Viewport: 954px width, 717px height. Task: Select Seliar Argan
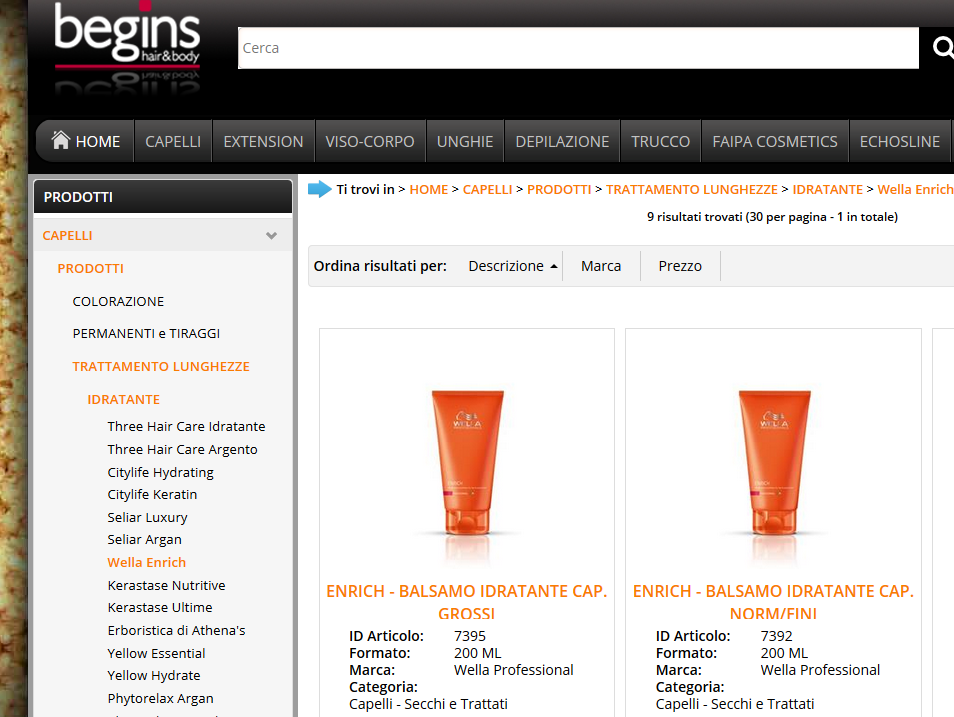pos(144,540)
